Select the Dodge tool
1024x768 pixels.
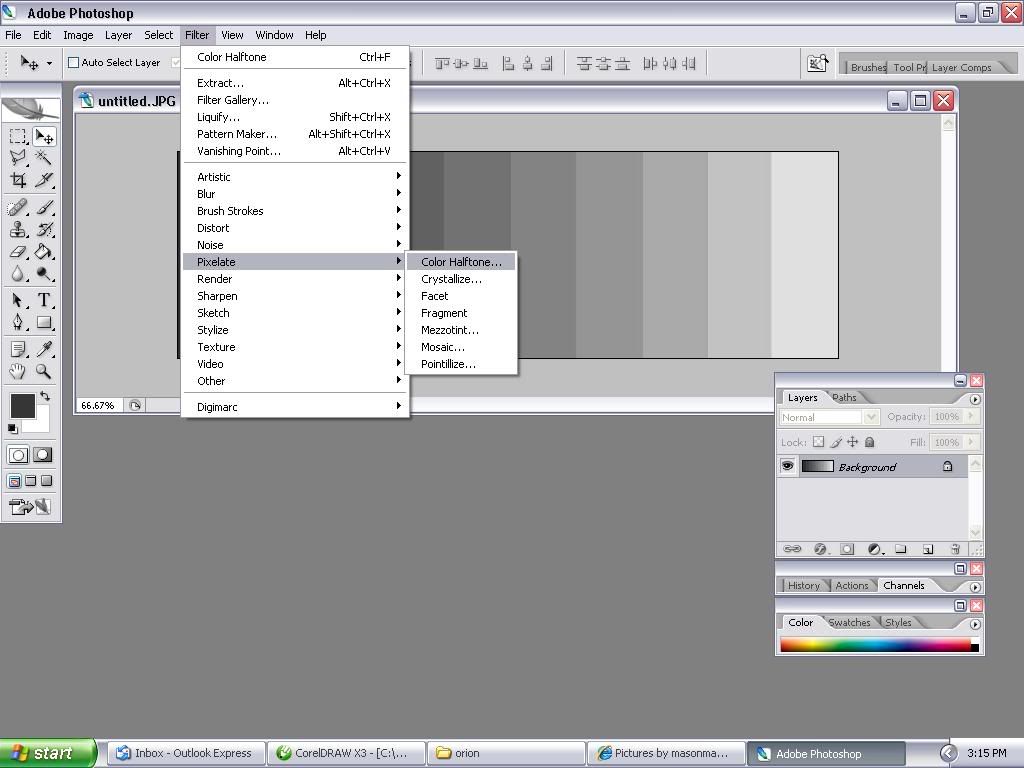pyautogui.click(x=44, y=274)
